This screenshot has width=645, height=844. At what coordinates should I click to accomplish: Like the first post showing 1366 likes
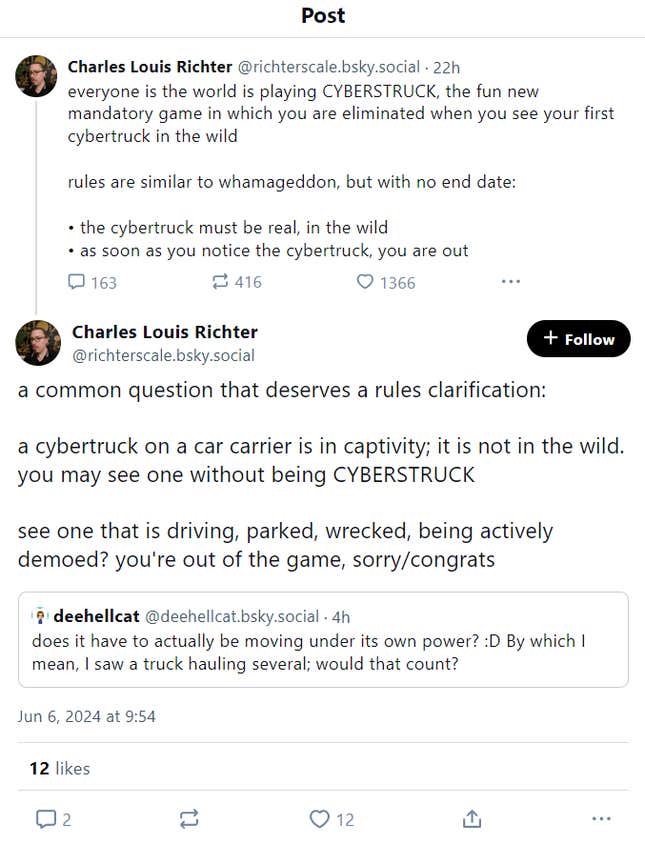click(366, 282)
